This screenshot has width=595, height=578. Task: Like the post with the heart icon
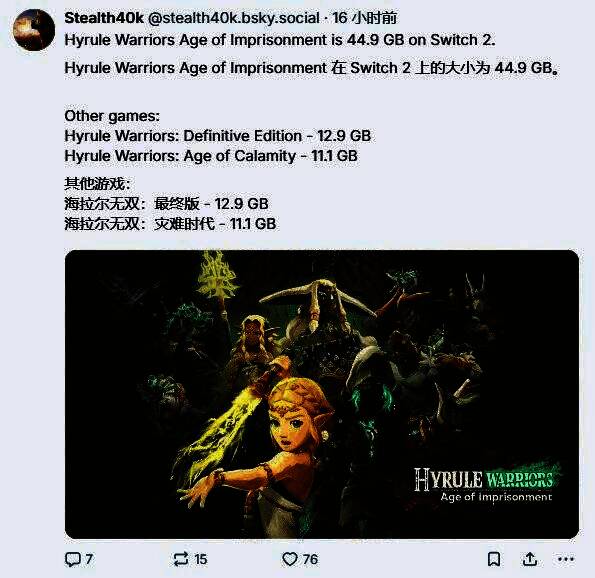[290, 559]
